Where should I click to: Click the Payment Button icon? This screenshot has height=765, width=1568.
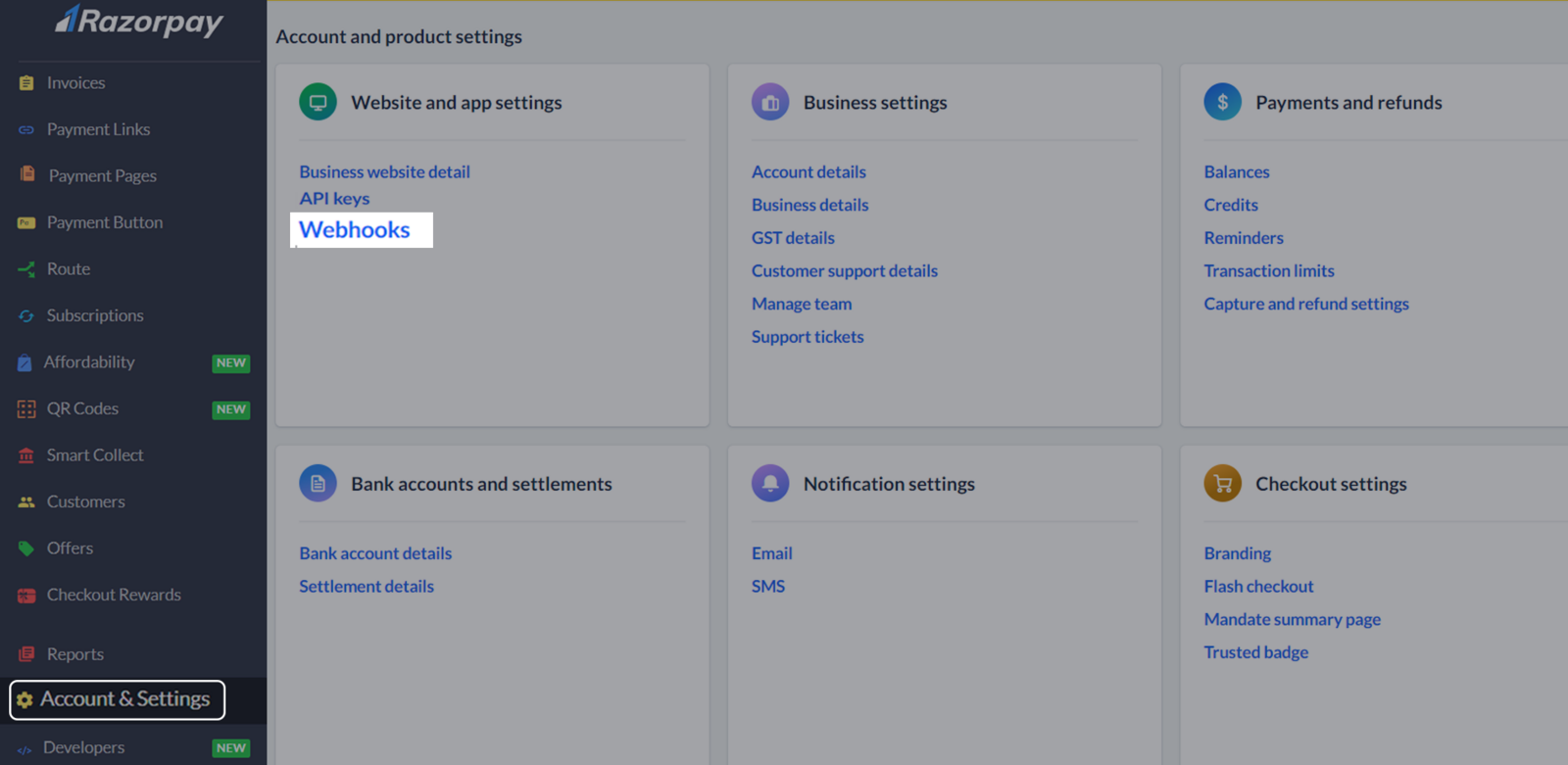coord(26,222)
